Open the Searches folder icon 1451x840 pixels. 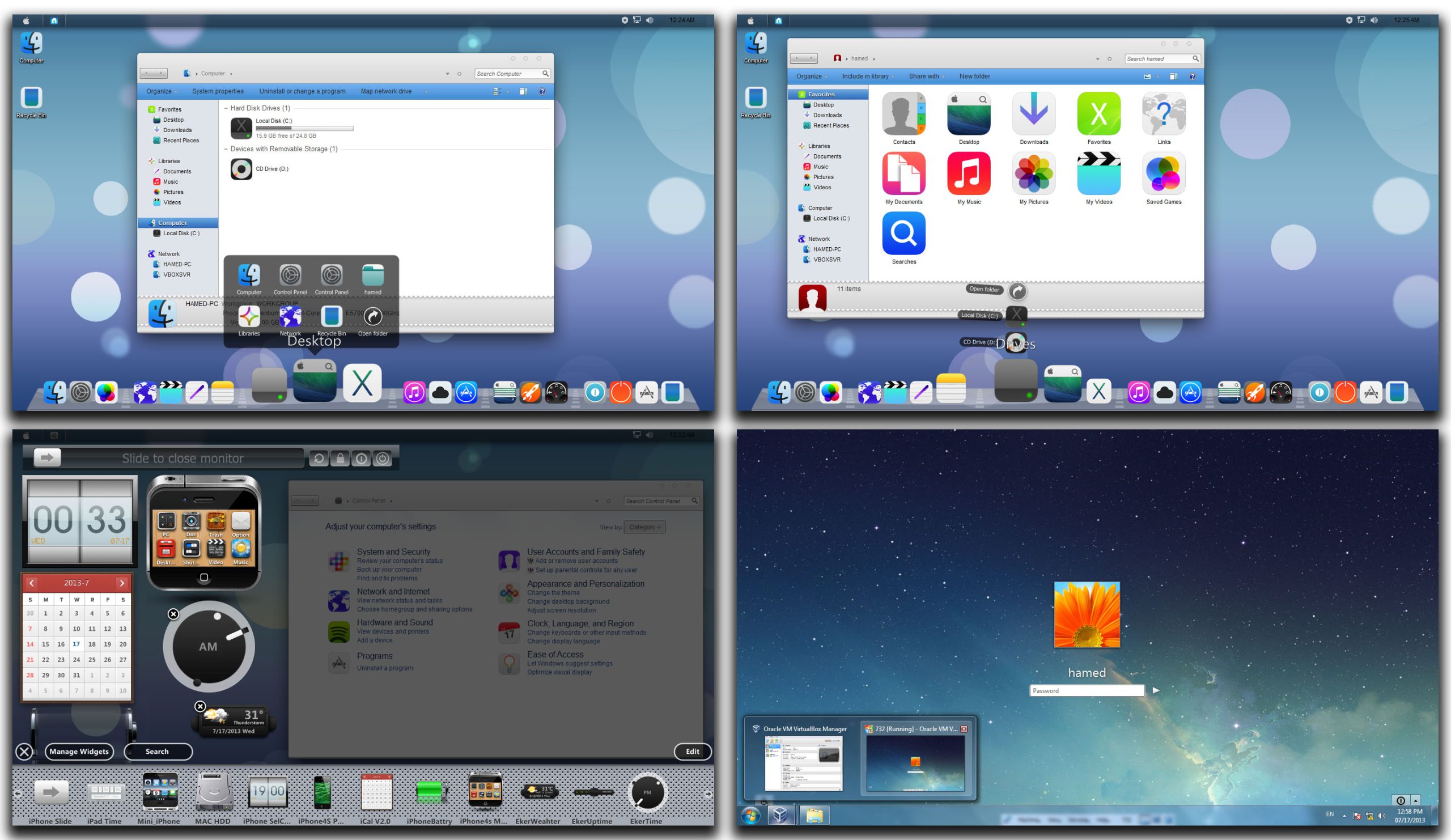[903, 234]
